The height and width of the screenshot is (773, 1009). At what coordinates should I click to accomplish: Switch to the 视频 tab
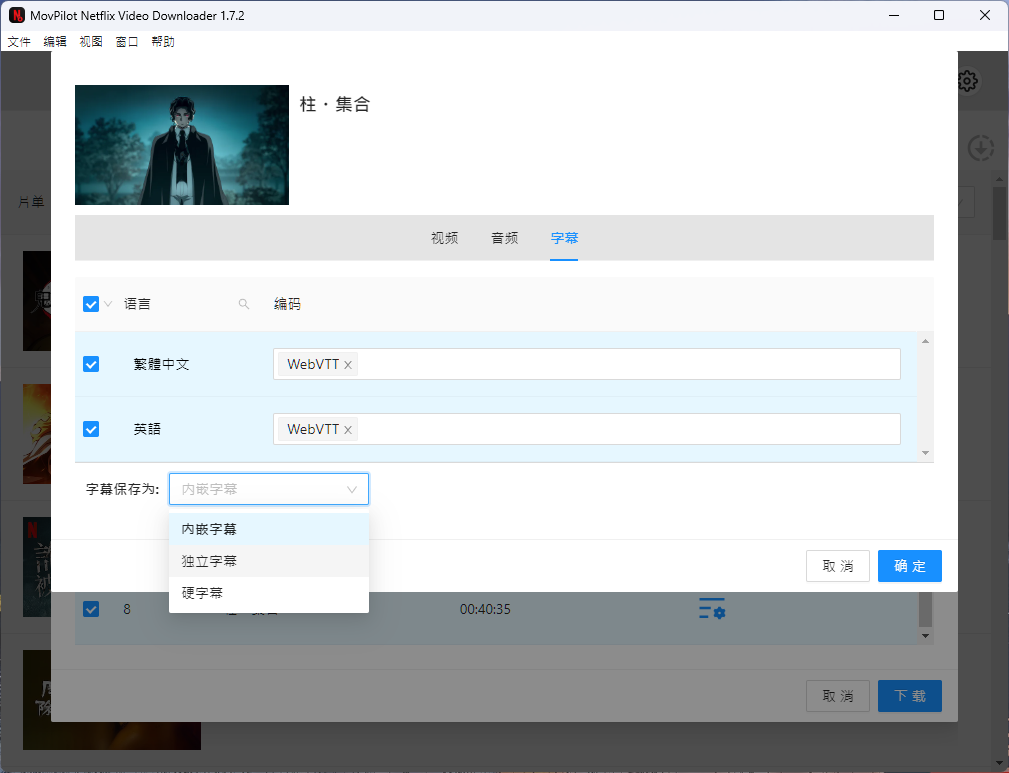(x=444, y=238)
